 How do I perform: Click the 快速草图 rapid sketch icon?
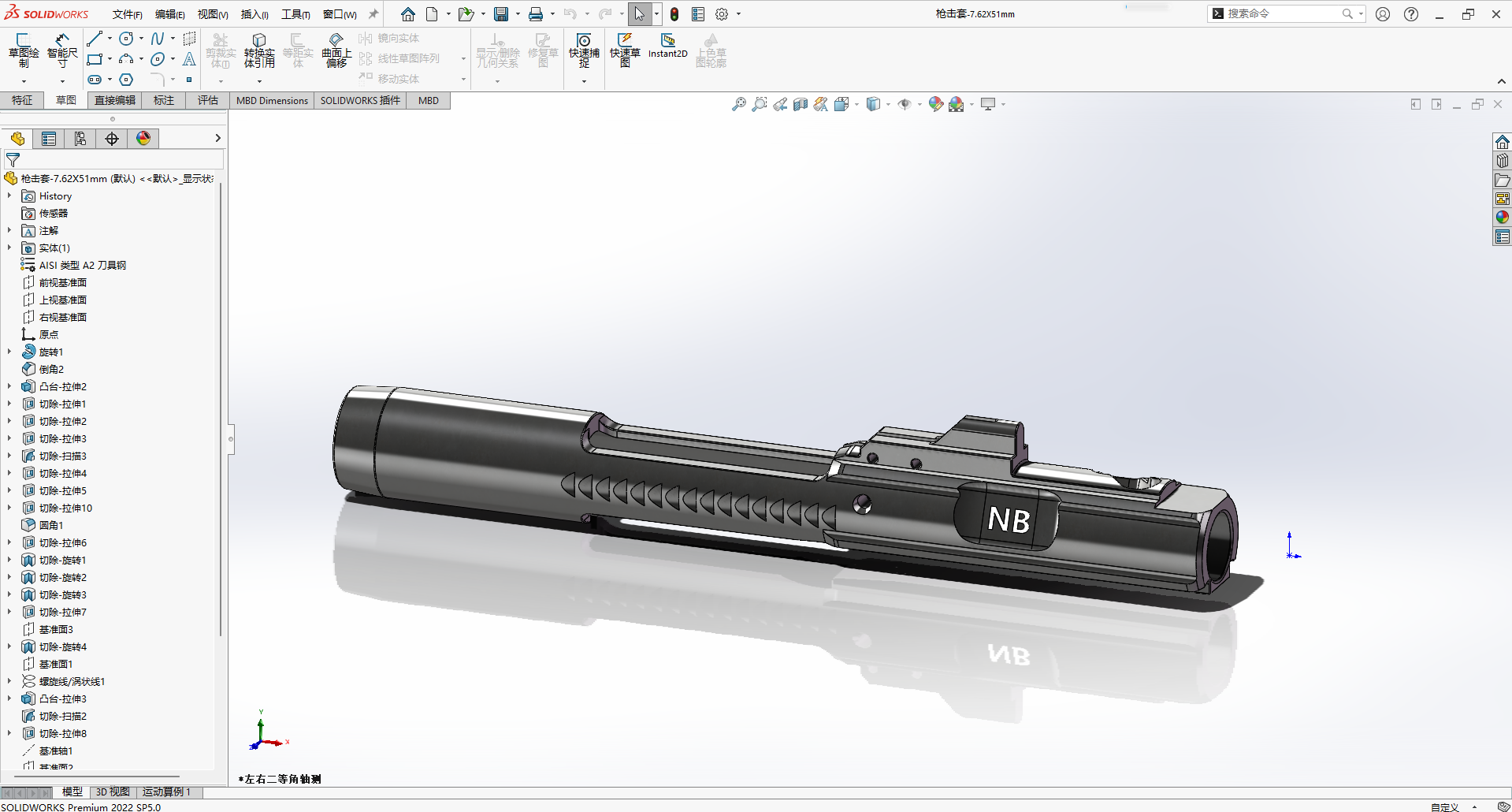tap(625, 50)
